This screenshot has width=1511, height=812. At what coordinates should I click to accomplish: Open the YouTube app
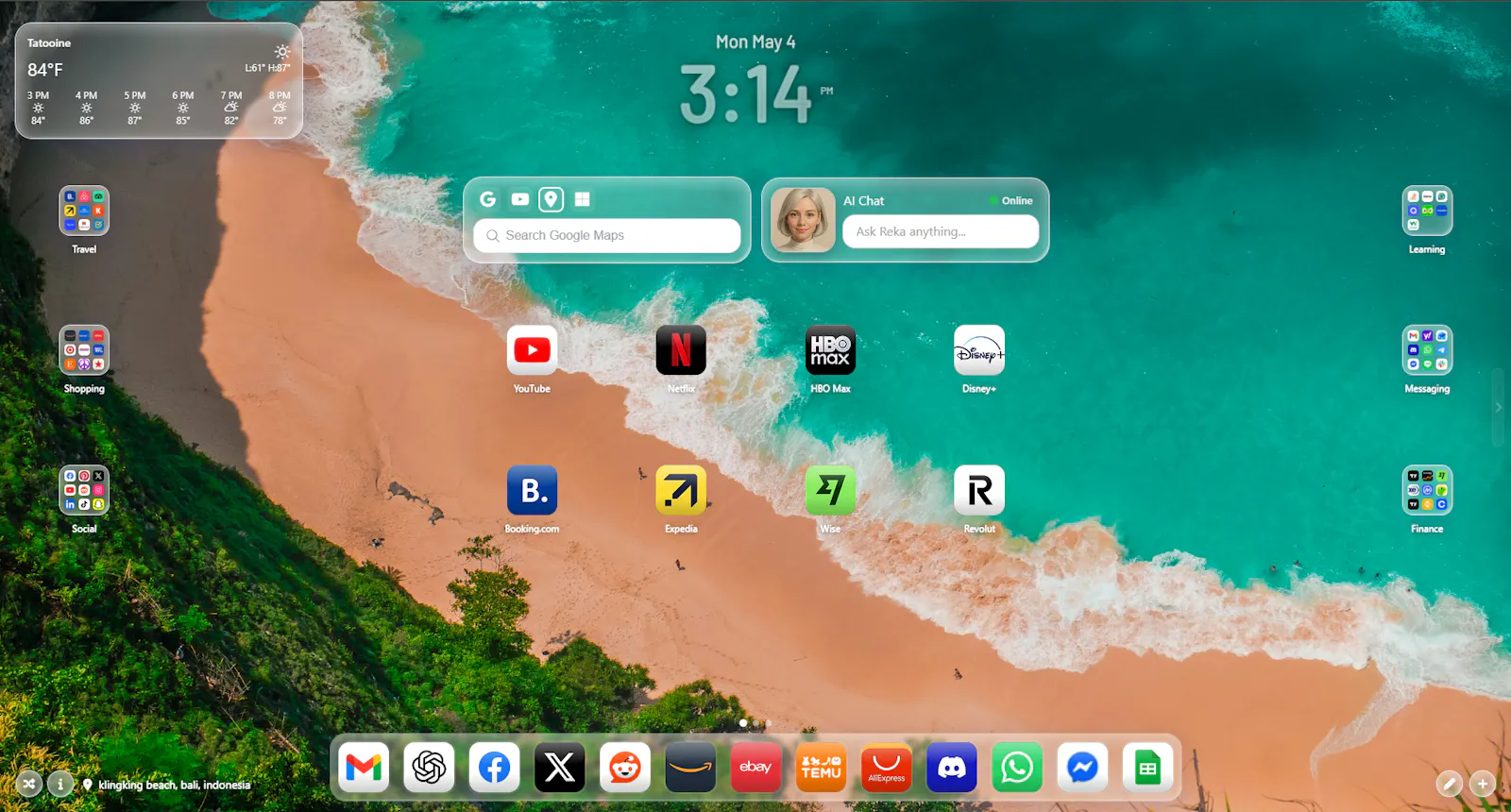tap(532, 350)
